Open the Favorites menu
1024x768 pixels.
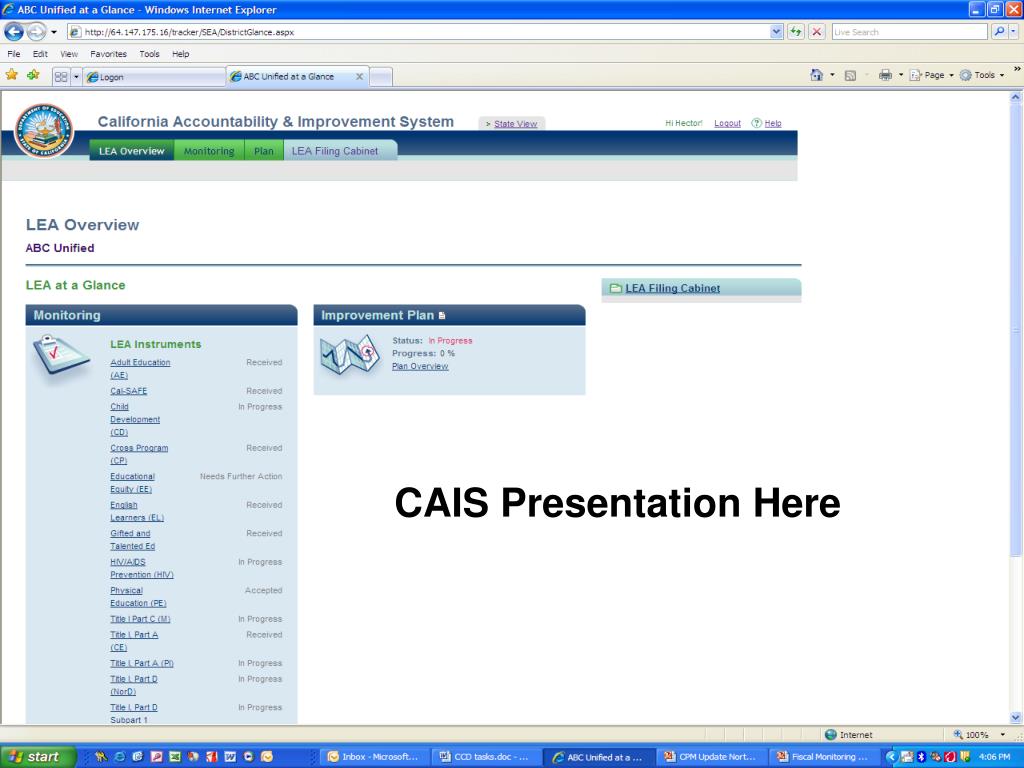(108, 54)
